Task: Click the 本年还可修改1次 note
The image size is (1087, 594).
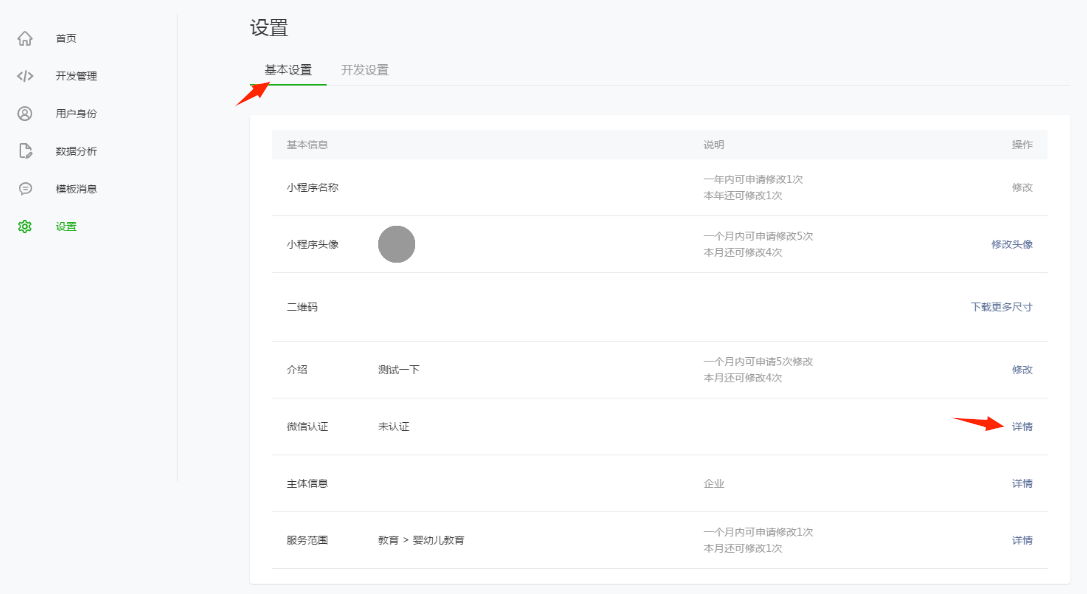Action: [742, 196]
